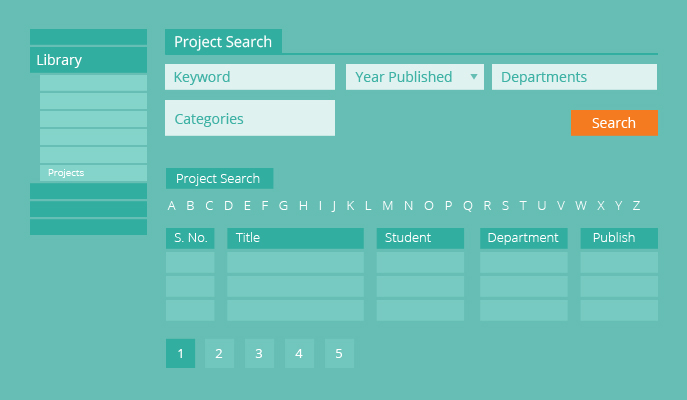This screenshot has width=687, height=400.
Task: Click the Department column header
Action: pyautogui.click(x=523, y=238)
